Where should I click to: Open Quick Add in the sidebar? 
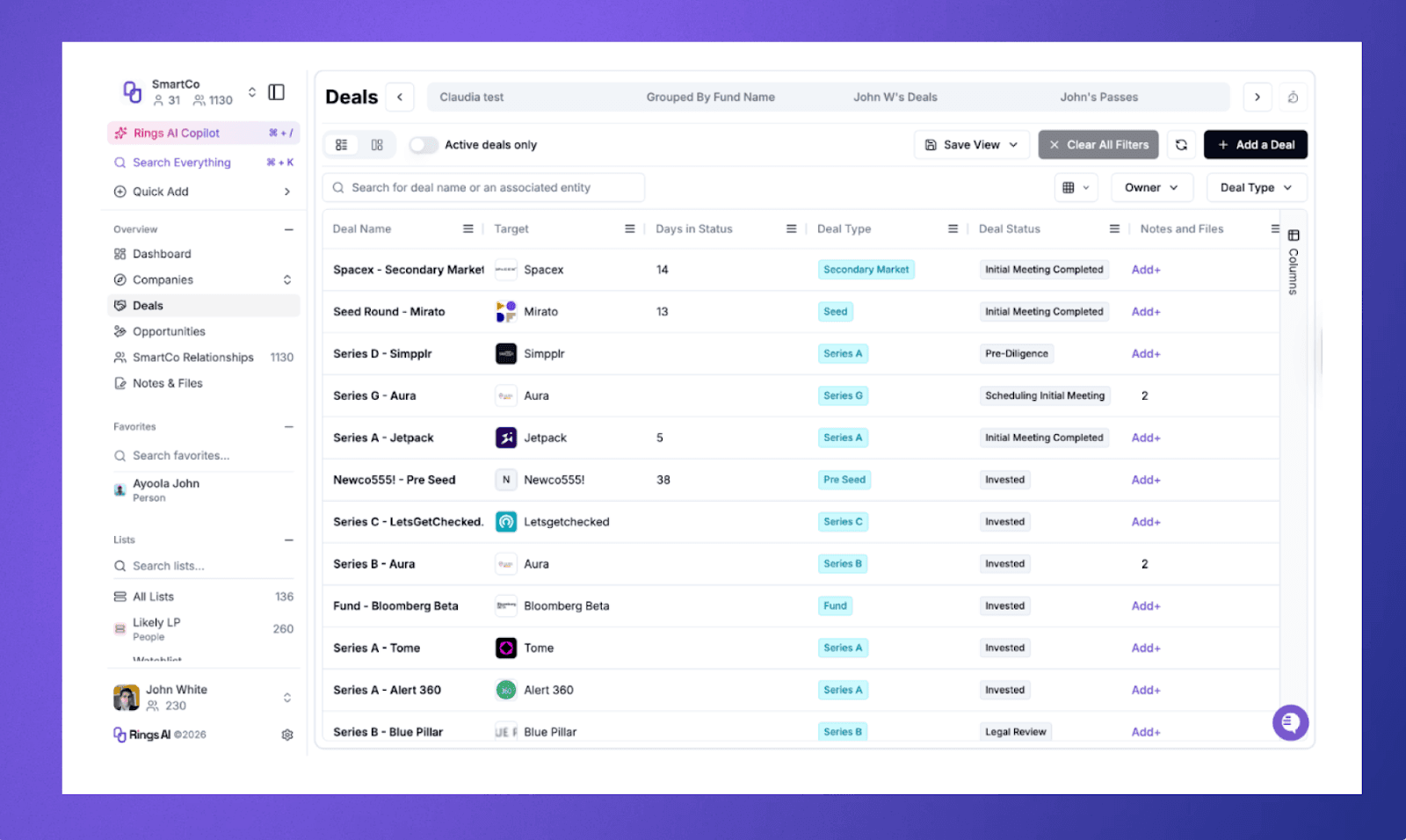coord(159,192)
